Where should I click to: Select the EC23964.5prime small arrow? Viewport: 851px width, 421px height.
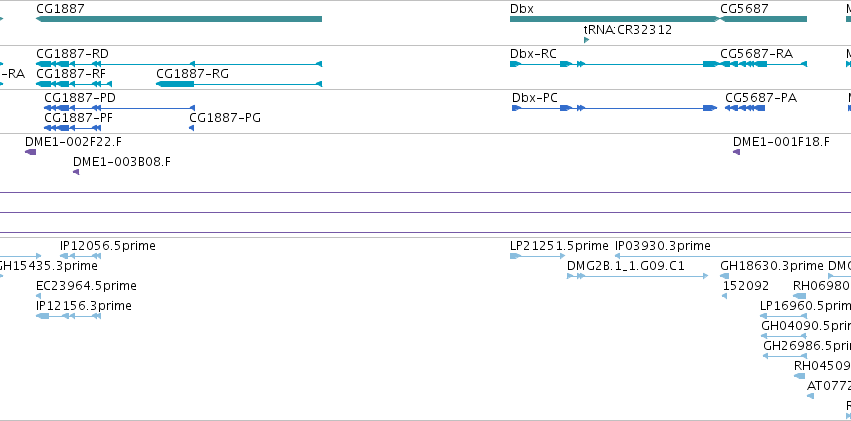click(39, 296)
